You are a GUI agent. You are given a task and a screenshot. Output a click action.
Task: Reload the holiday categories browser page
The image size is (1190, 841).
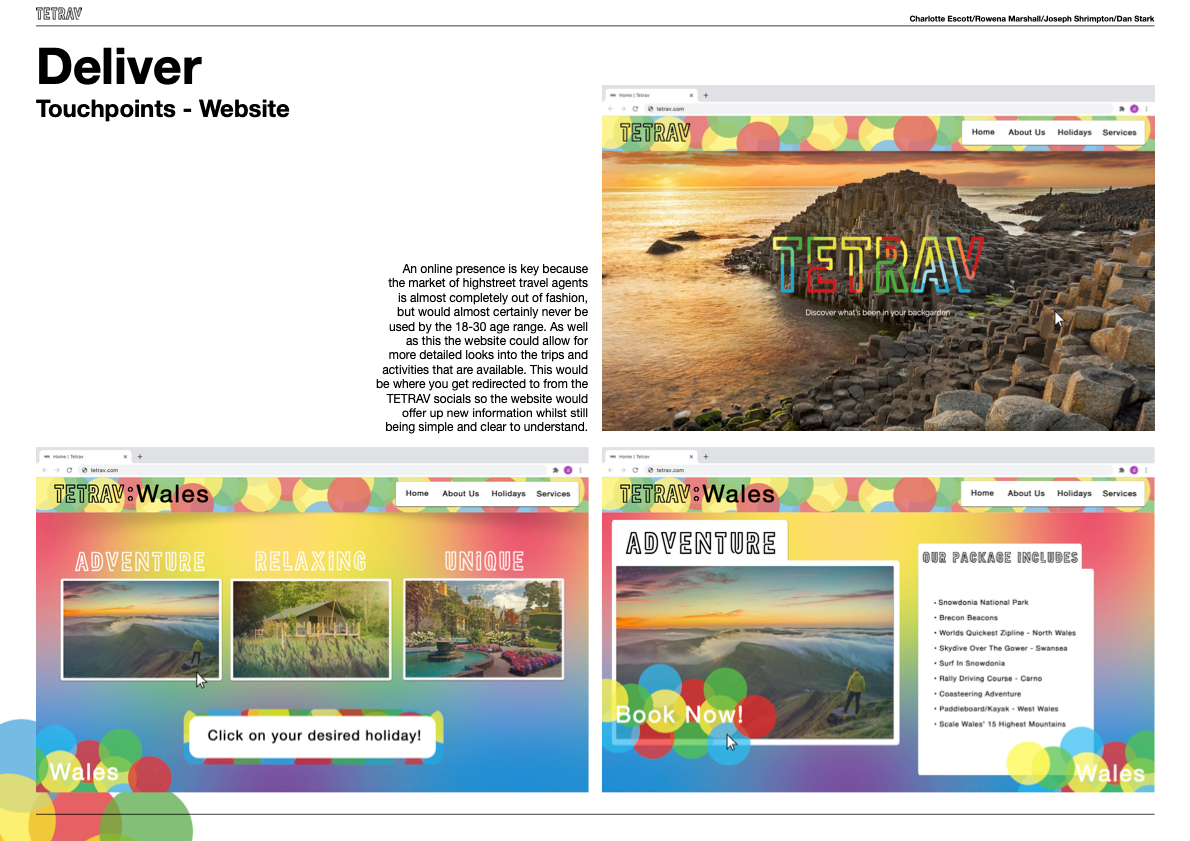pyautogui.click(x=69, y=471)
